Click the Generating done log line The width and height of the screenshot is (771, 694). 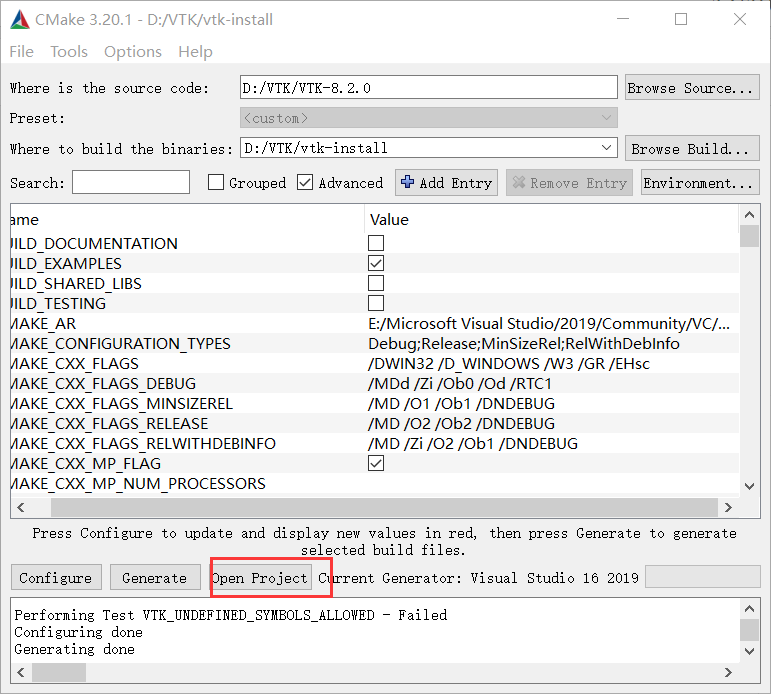74,649
